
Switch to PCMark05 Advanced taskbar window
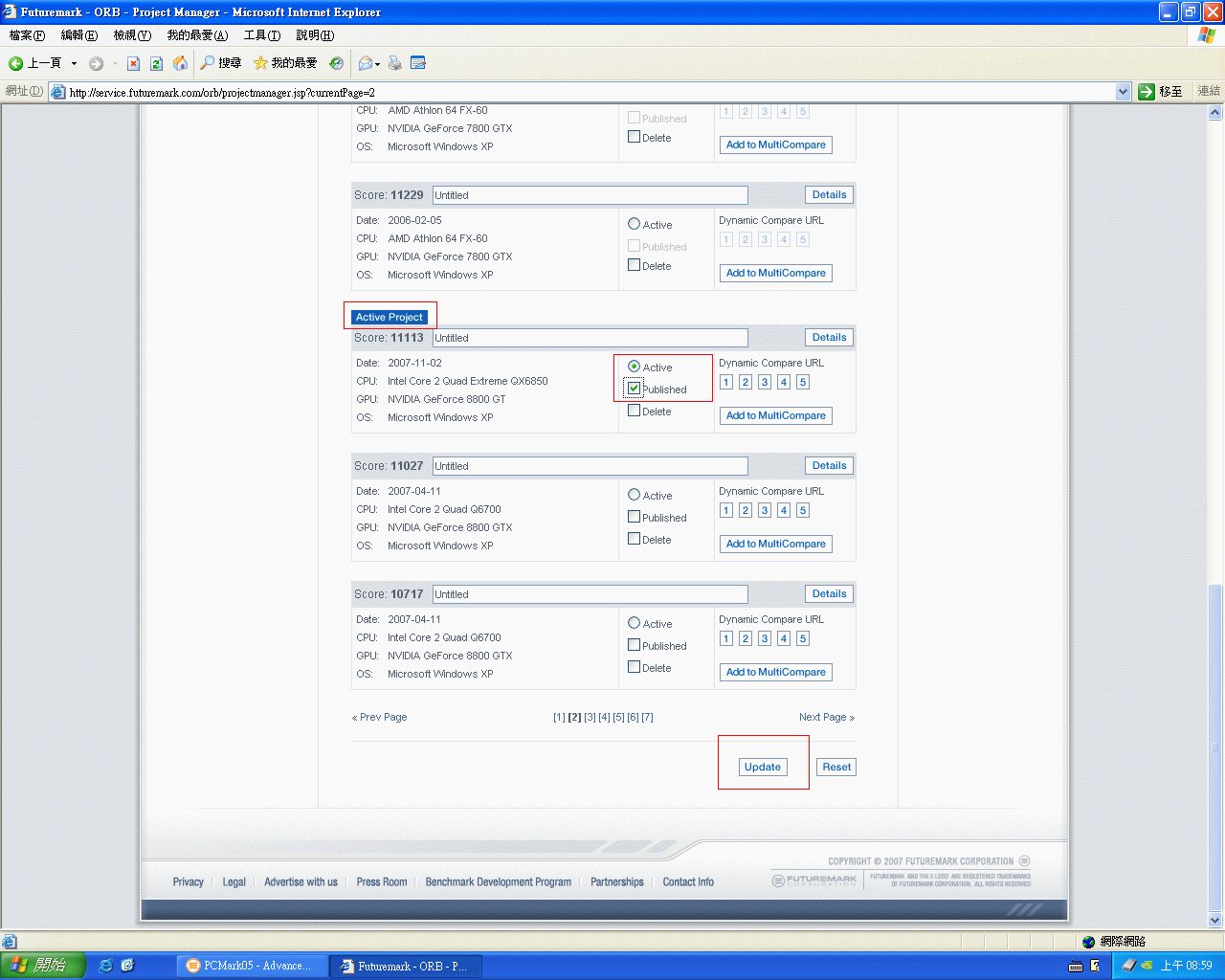(251, 966)
